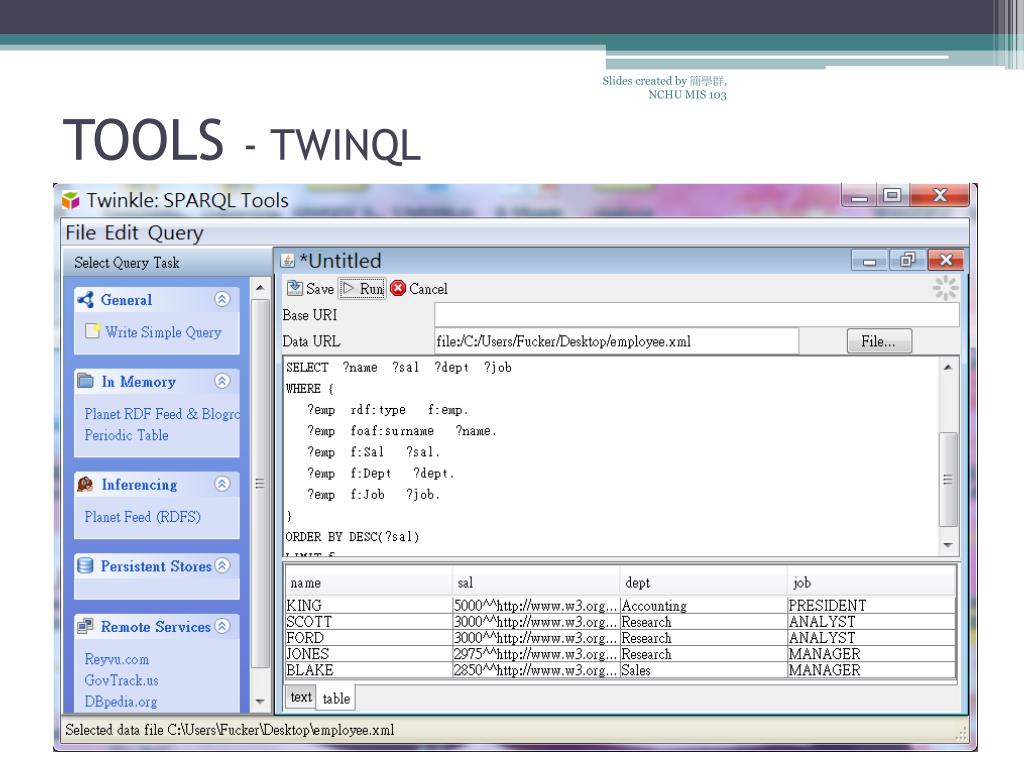Click the query editor scrollbar thumb

(x=948, y=479)
